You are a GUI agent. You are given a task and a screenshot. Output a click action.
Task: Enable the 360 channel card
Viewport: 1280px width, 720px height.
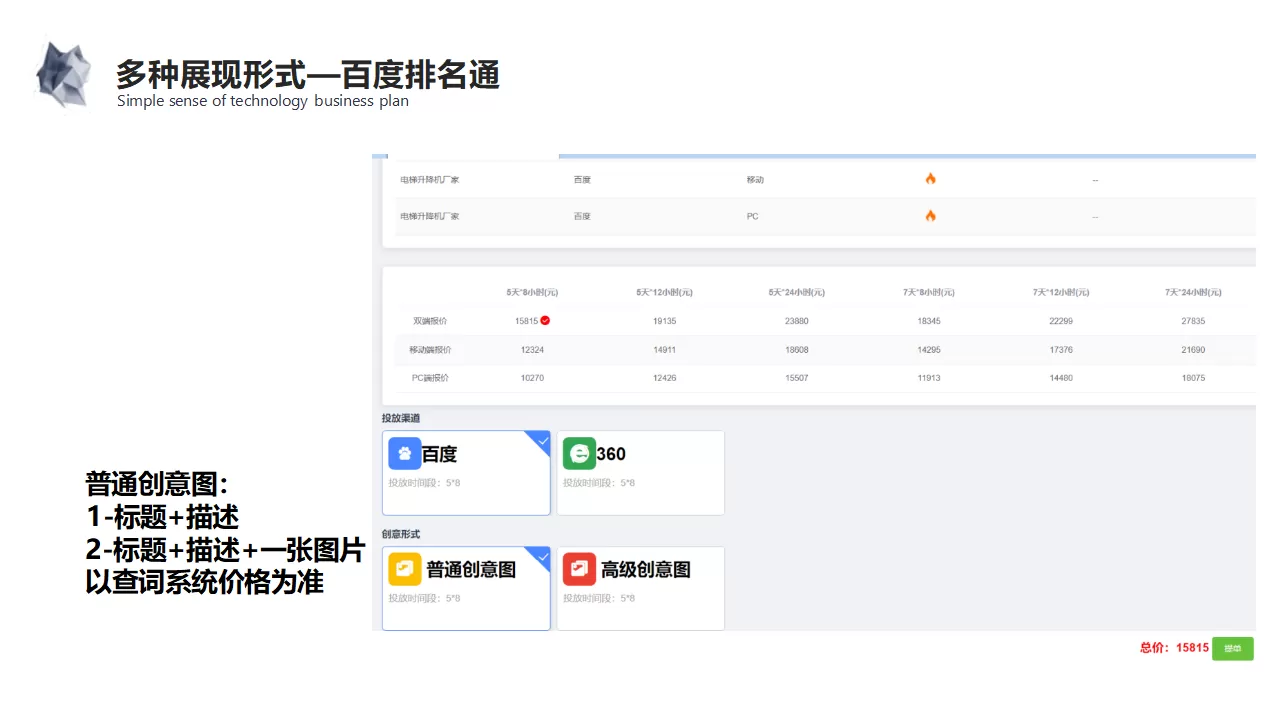pos(640,472)
